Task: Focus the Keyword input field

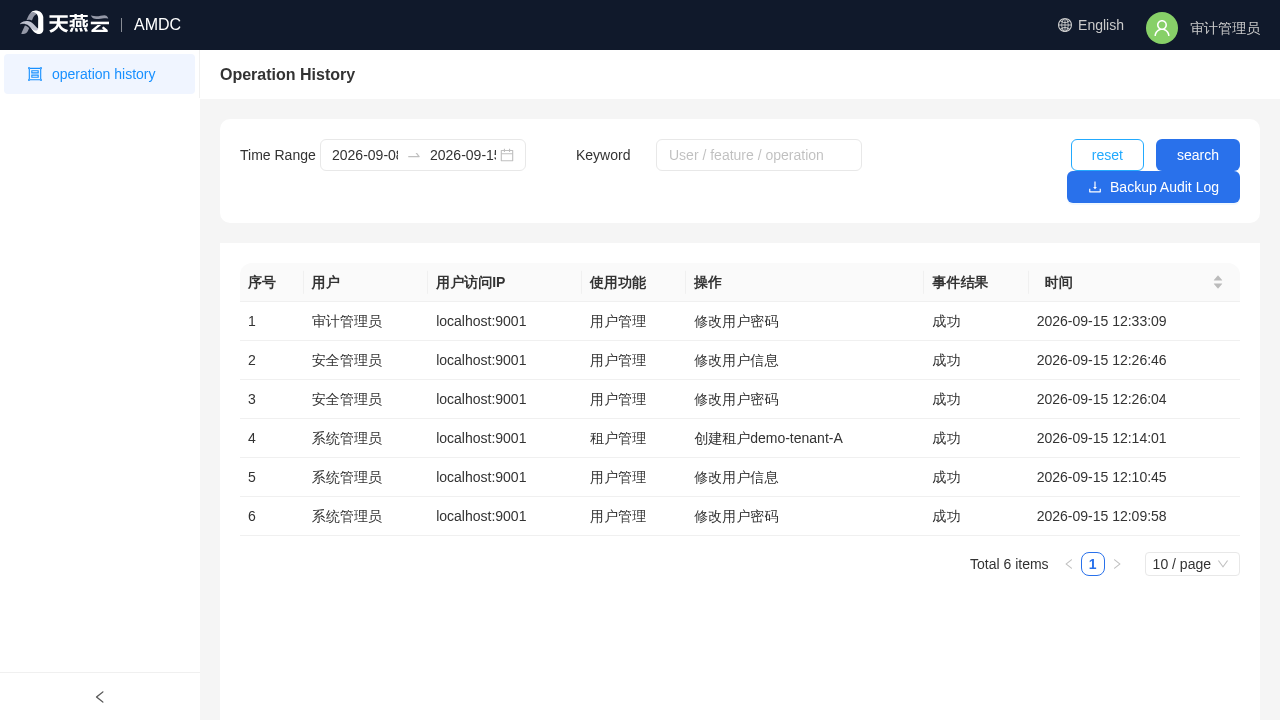Action: (759, 155)
